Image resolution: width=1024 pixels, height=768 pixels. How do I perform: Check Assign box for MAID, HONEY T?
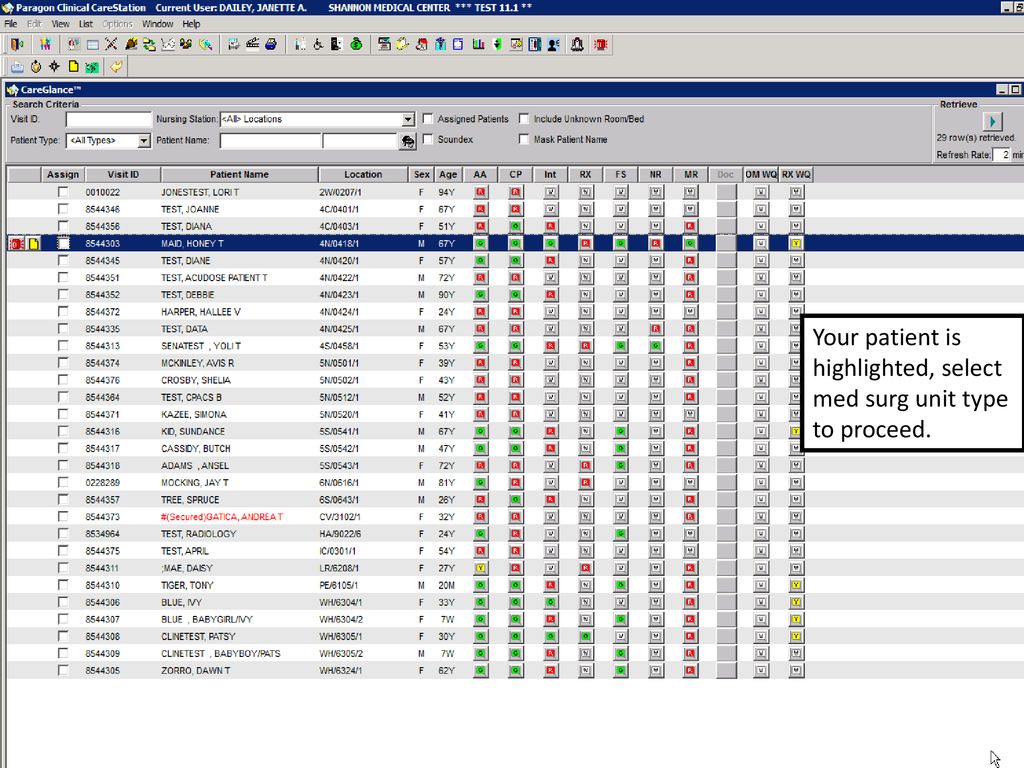[x=63, y=244]
